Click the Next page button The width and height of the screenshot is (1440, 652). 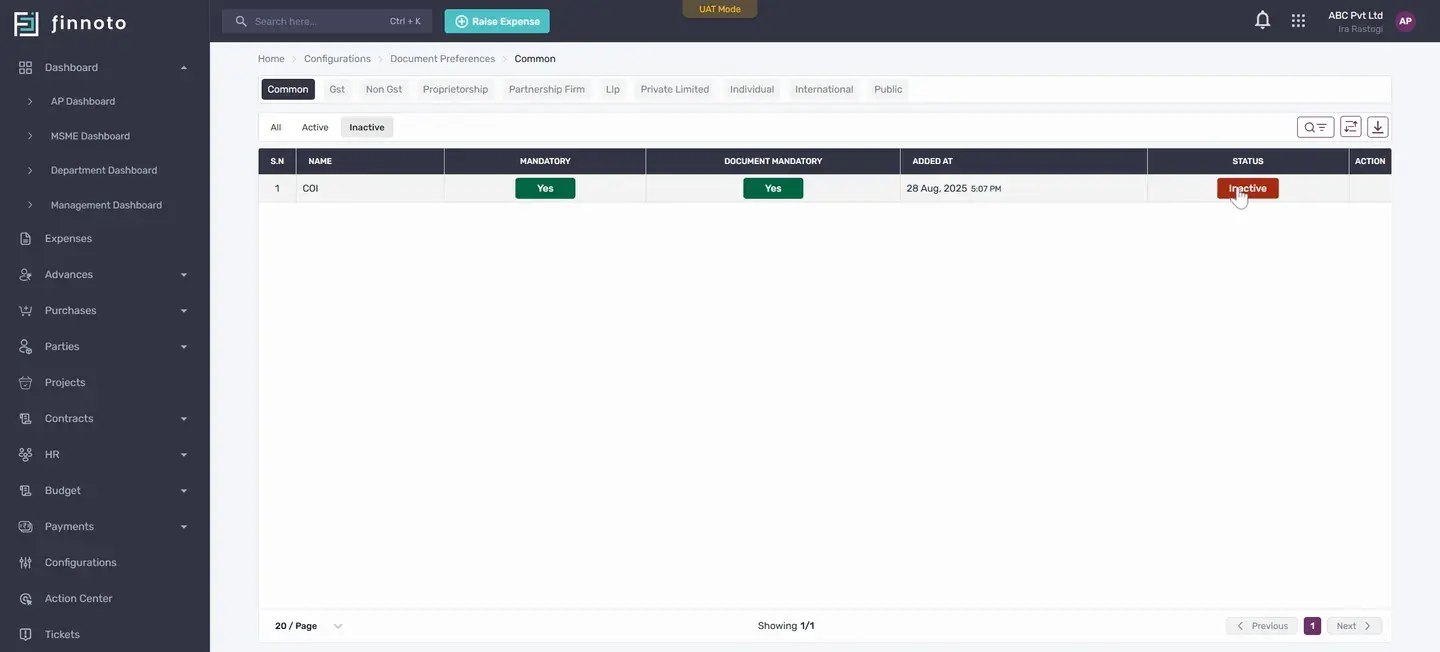pos(1355,626)
